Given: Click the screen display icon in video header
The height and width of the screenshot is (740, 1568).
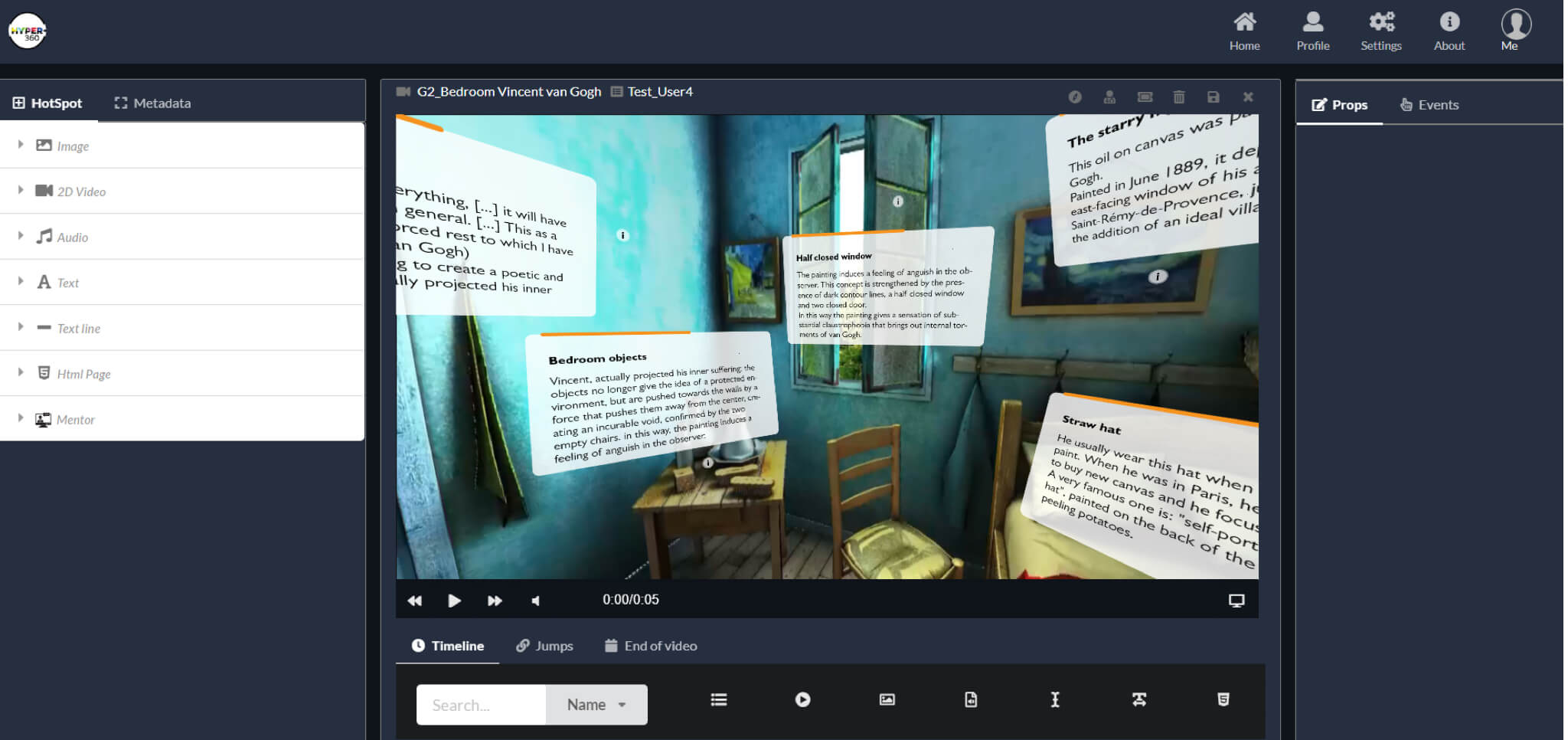Looking at the screenshot, I should 1145,97.
